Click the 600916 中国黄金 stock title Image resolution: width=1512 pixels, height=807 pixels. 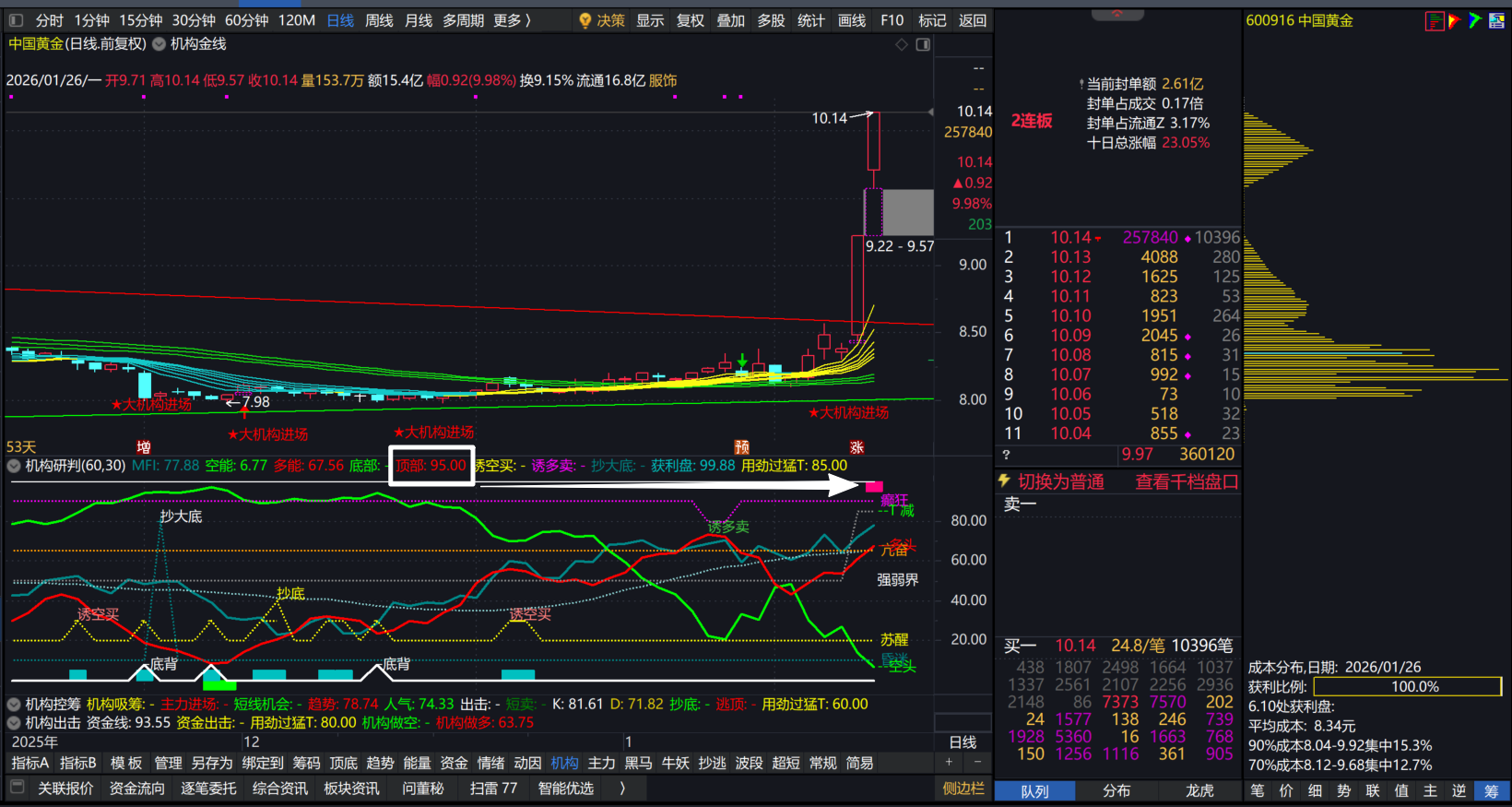(x=1300, y=20)
